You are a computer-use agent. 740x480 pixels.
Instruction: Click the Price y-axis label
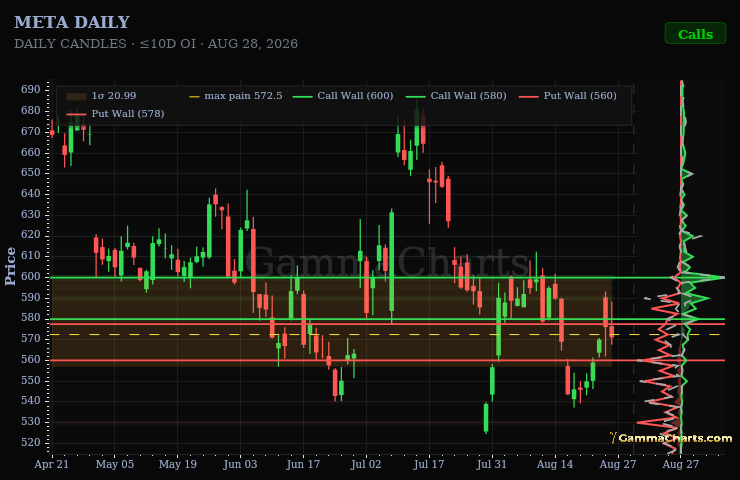pos(10,266)
